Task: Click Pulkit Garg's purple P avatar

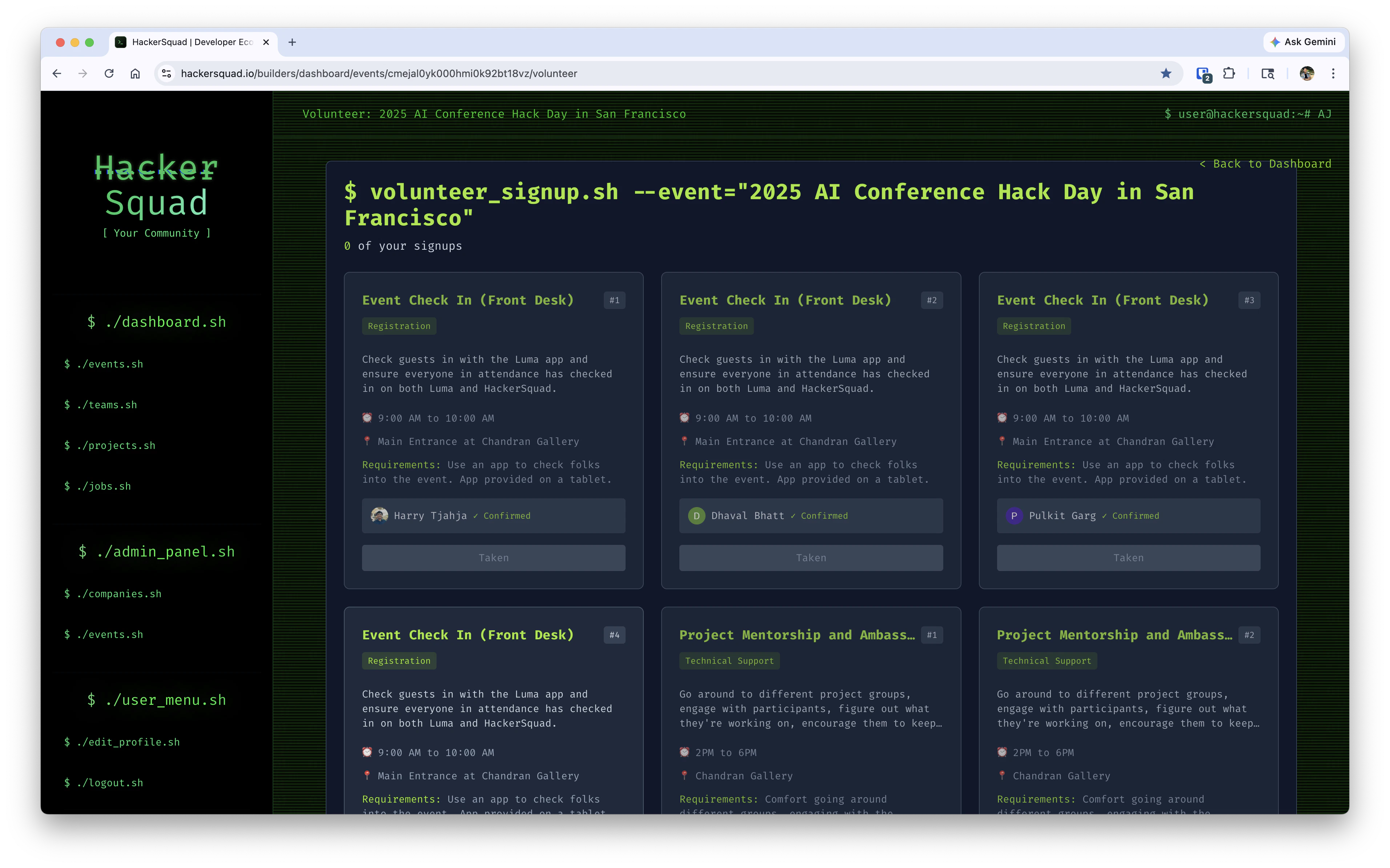Action: pos(1014,515)
